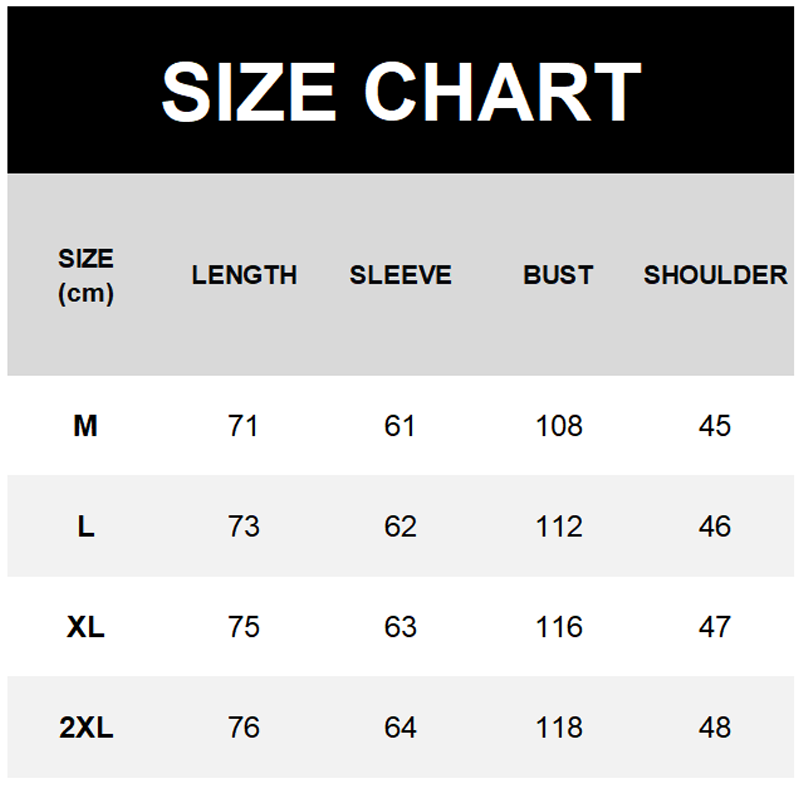This screenshot has width=800, height=800.
Task: Click the 2XL size row label
Action: click(86, 728)
